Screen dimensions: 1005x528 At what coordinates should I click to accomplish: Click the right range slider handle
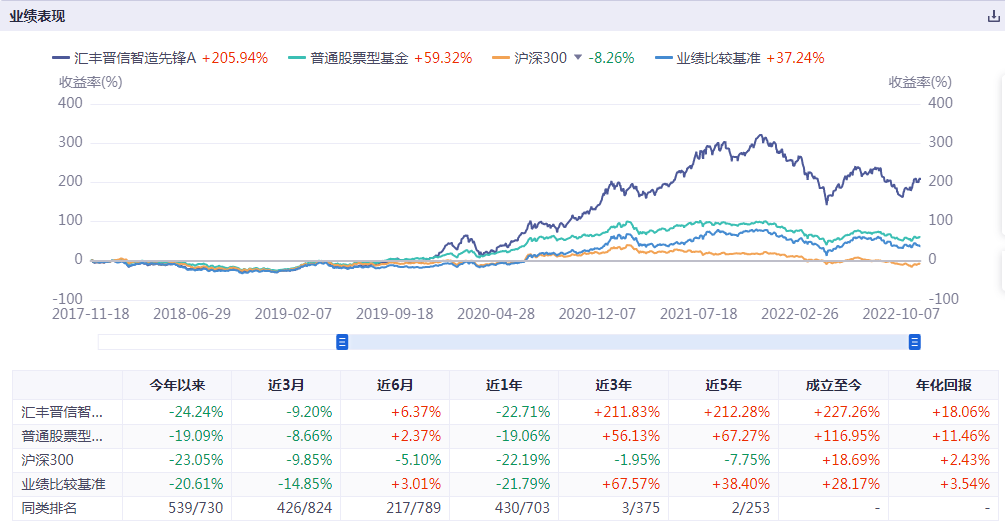914,342
